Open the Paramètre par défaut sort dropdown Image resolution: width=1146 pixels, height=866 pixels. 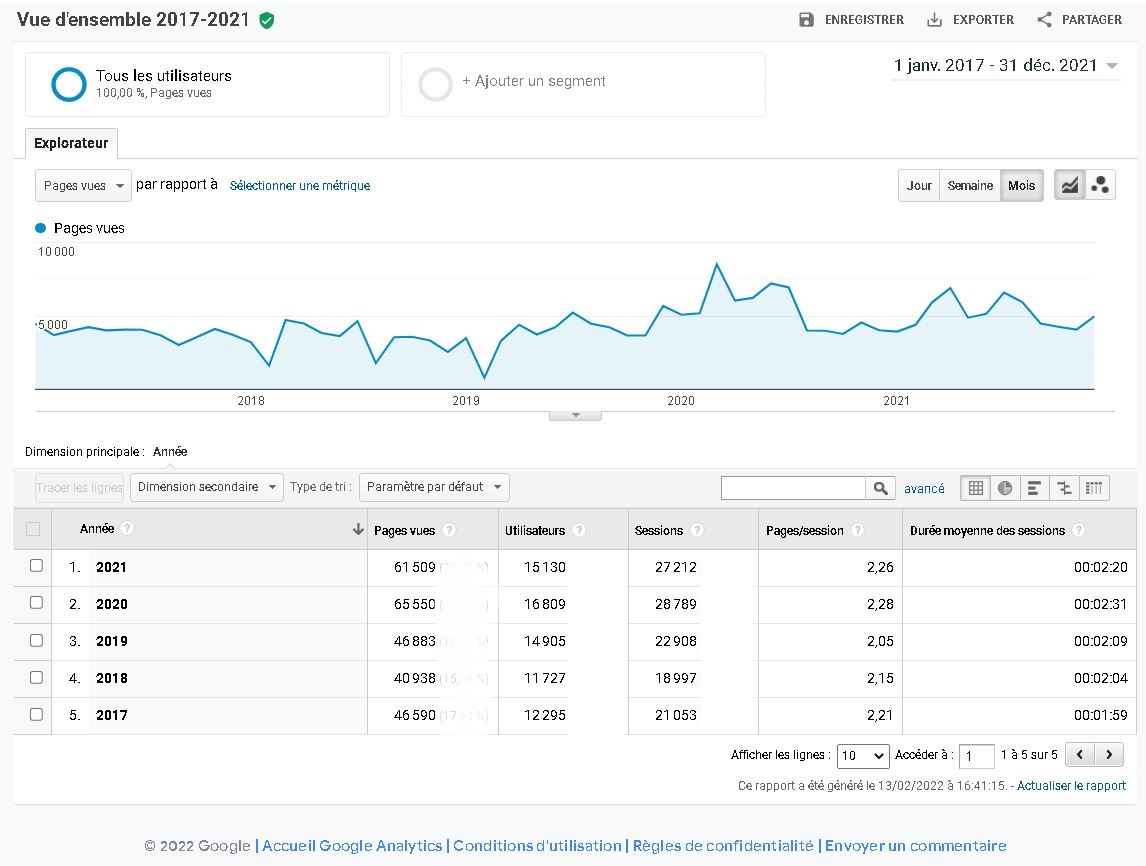point(434,487)
